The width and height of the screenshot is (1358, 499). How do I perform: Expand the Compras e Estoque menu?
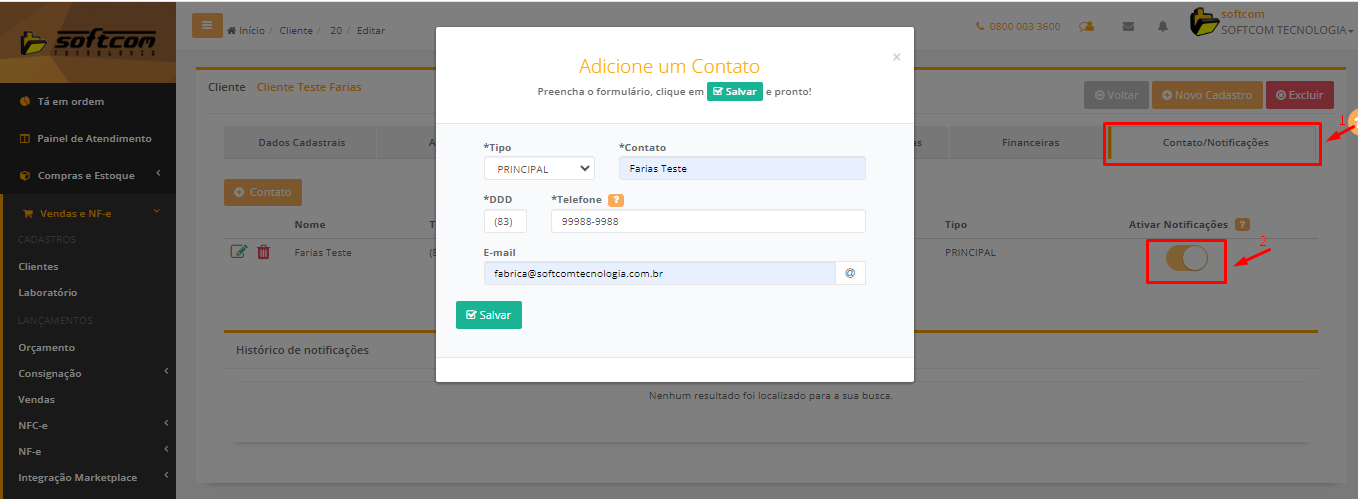tap(88, 176)
